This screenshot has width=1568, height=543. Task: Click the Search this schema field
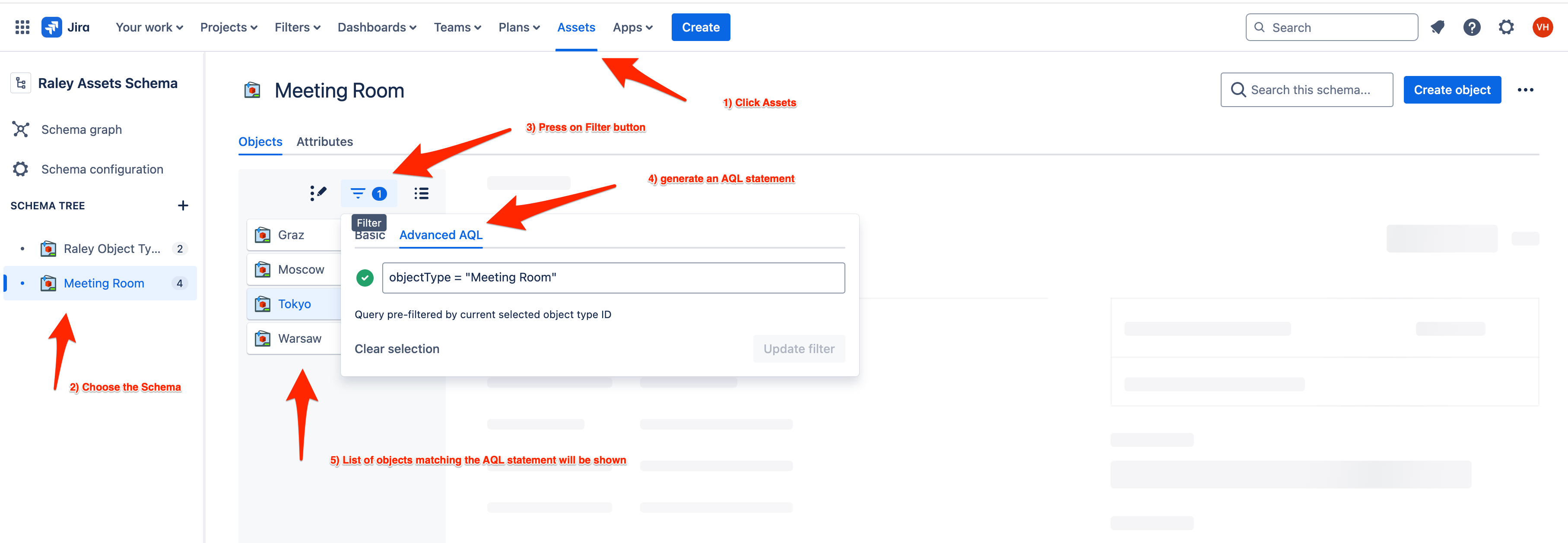[x=1306, y=90]
